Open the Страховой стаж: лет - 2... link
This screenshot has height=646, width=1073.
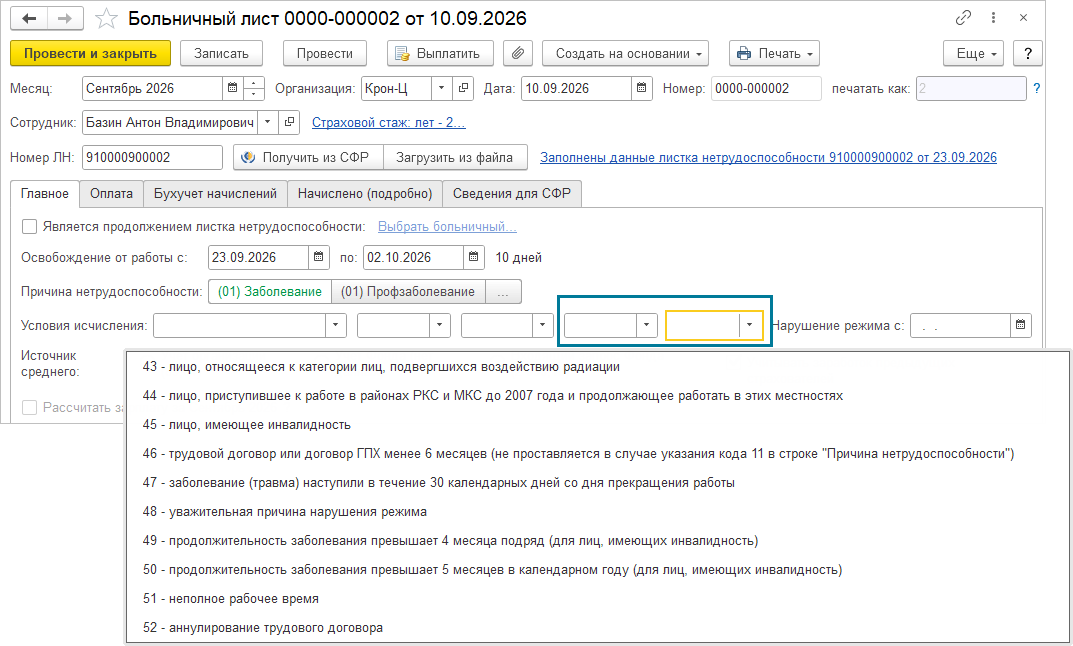[x=389, y=122]
